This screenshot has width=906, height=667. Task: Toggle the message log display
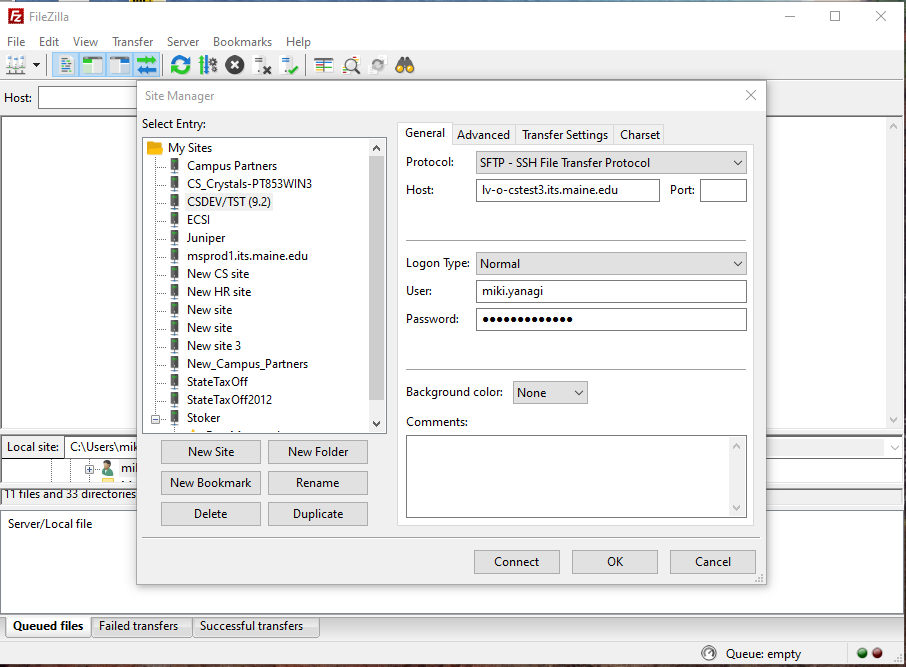66,65
